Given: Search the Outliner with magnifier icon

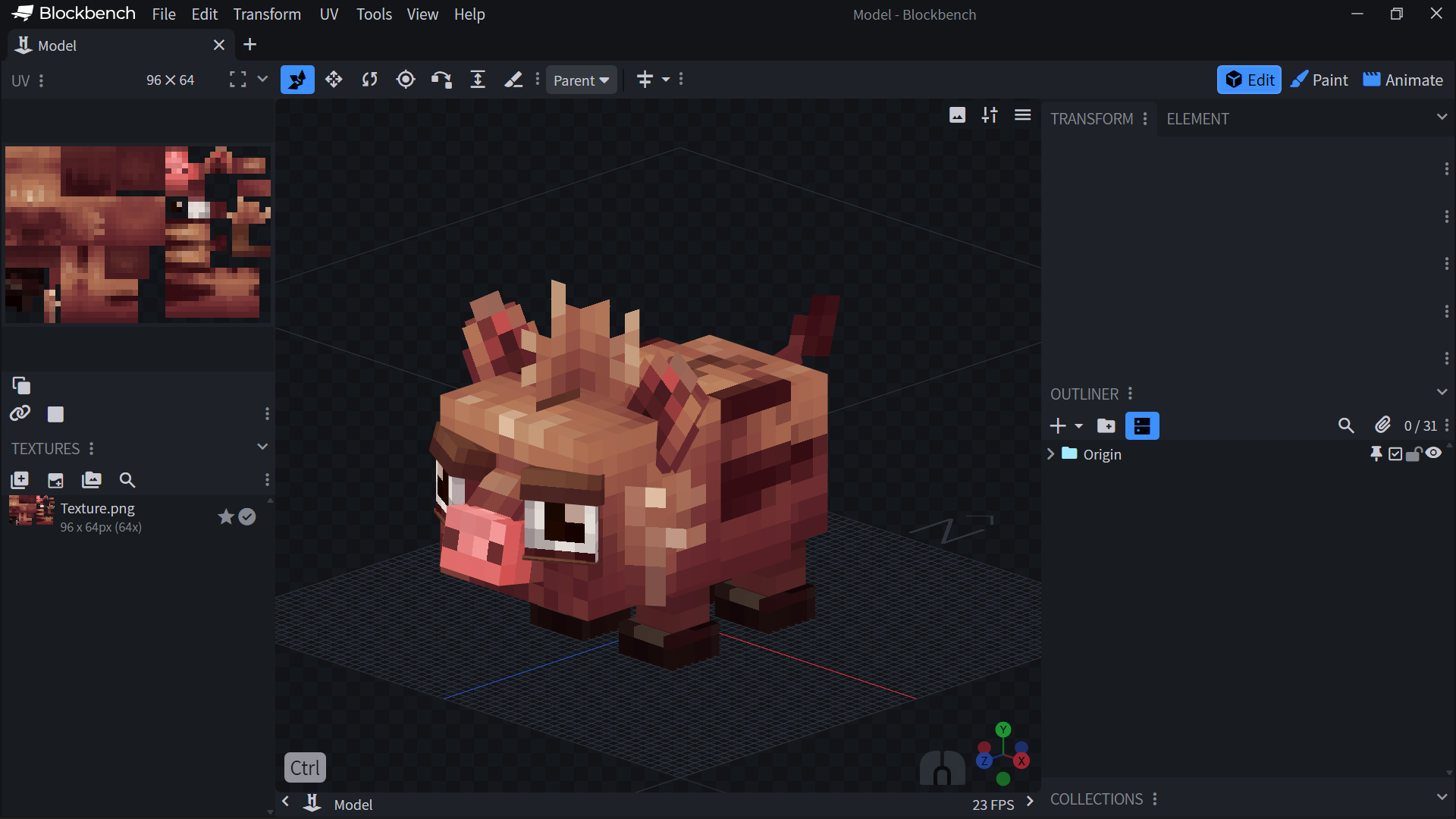Looking at the screenshot, I should coord(1346,426).
